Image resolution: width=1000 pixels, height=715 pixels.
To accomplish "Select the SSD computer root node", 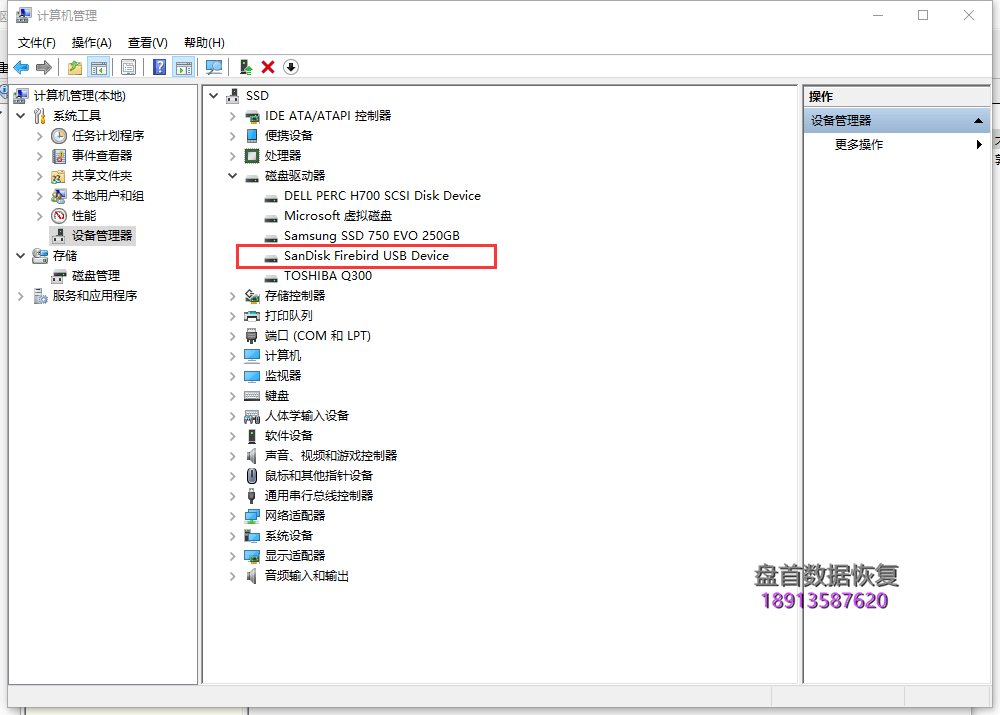I will click(257, 96).
